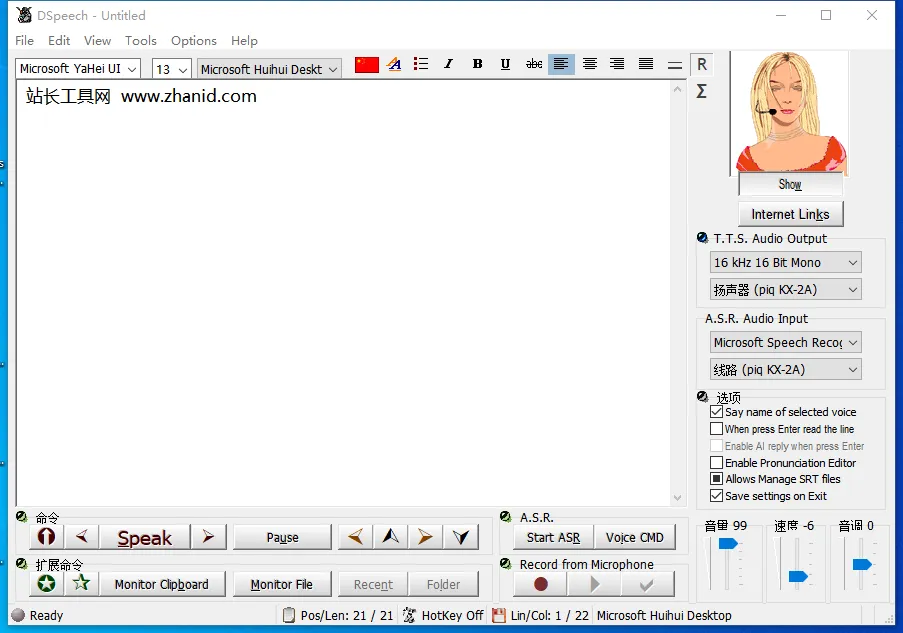Open the Options menu

(x=194, y=41)
